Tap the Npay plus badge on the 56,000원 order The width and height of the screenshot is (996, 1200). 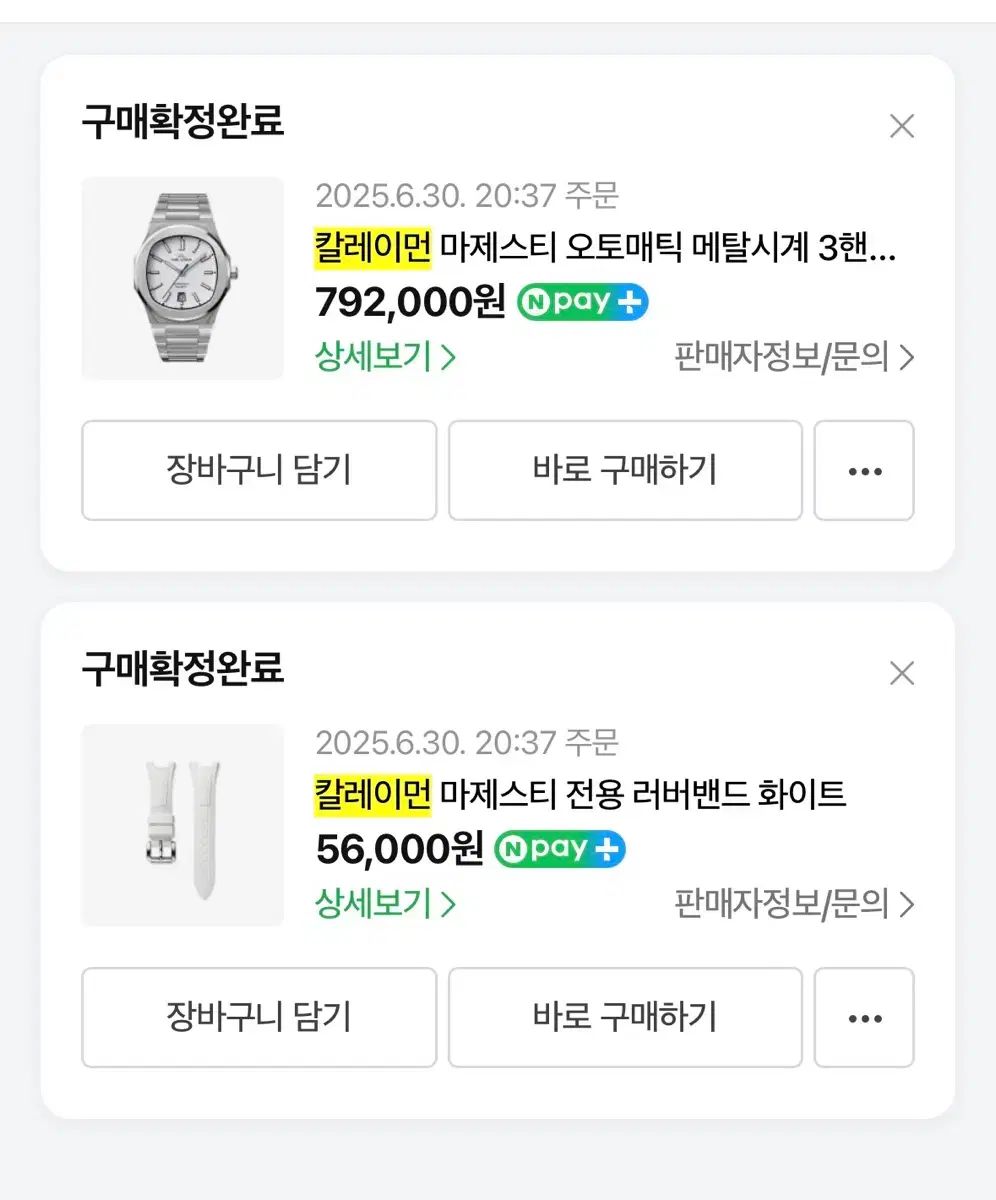click(560, 849)
